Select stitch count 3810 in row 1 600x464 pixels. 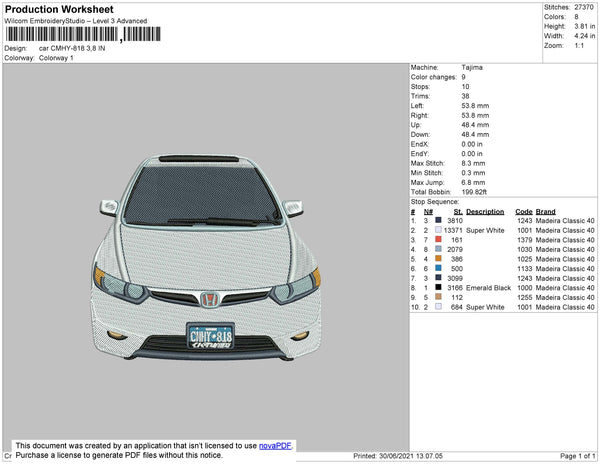tap(455, 221)
